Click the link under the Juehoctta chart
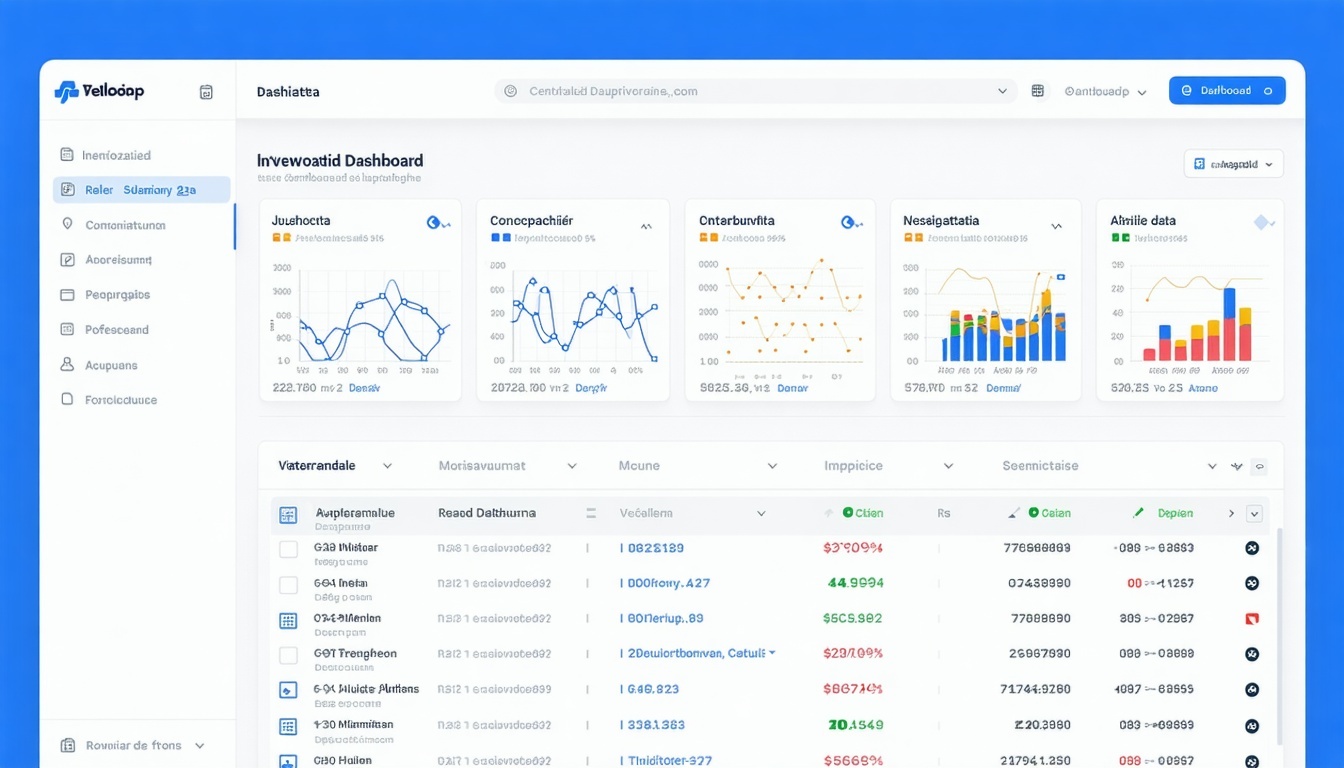Viewport: 1344px width, 768px height. 364,388
